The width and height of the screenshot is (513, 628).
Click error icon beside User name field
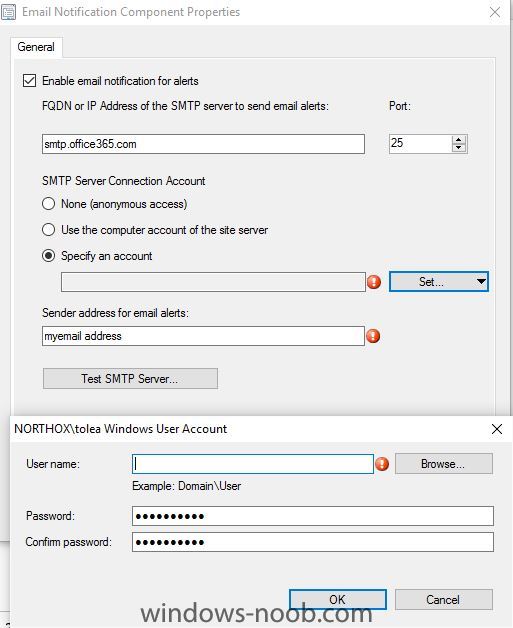(x=382, y=464)
